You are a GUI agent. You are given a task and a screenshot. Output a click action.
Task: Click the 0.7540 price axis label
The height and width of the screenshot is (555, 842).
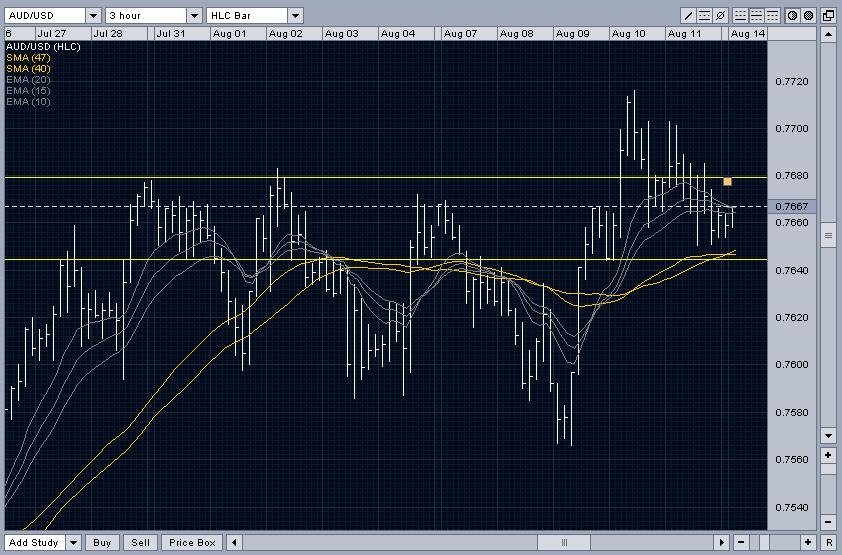coord(792,507)
